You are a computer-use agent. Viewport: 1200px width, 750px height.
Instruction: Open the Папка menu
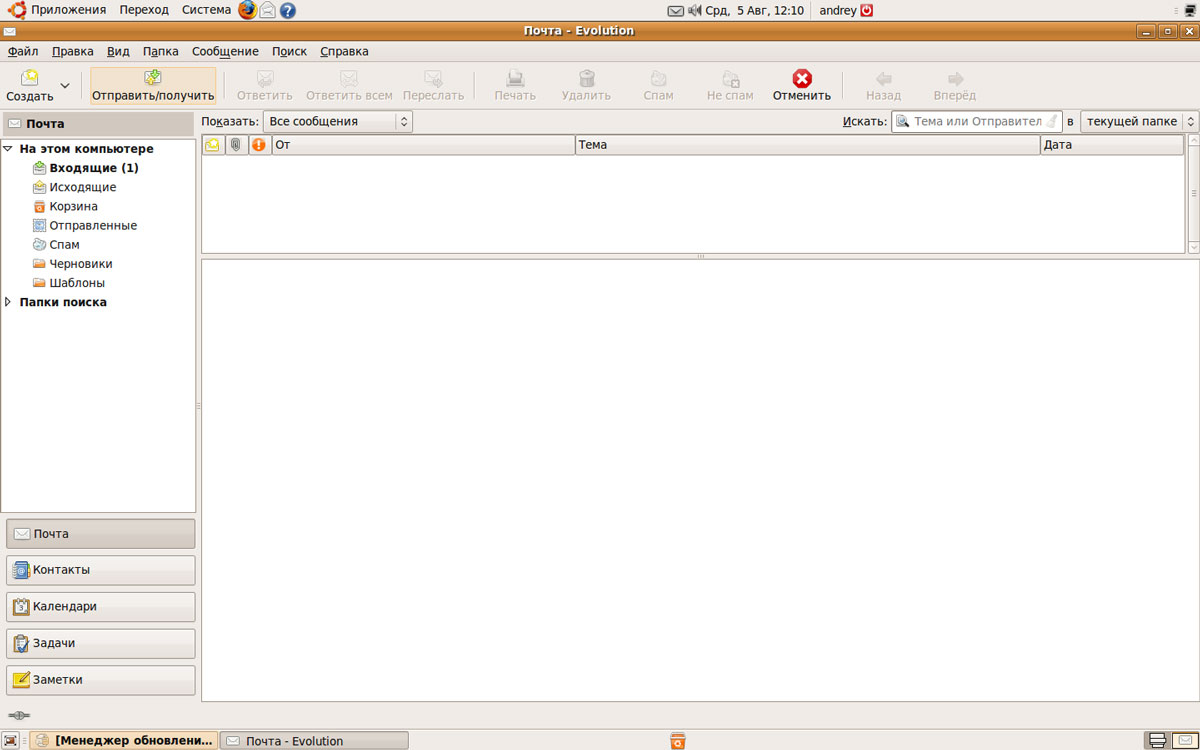tap(161, 51)
